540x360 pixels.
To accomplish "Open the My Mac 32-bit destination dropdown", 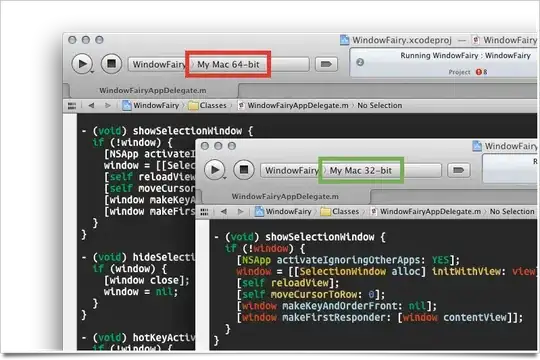I will (x=361, y=171).
